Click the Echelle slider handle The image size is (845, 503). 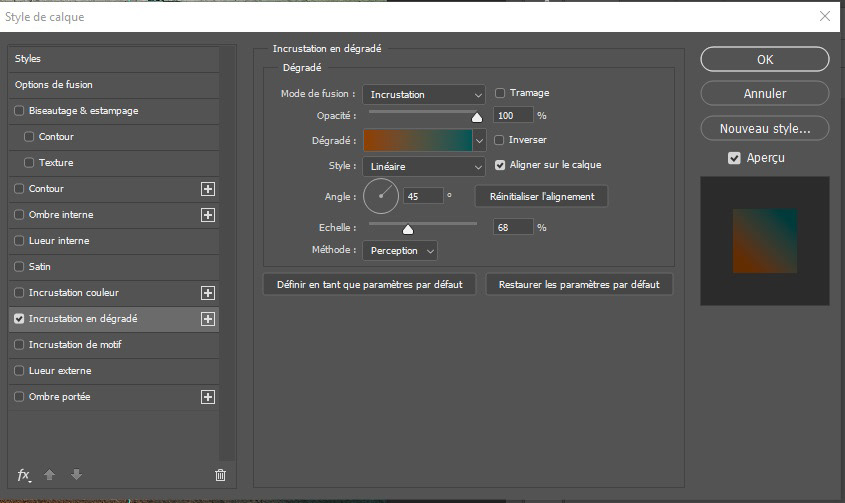point(408,229)
